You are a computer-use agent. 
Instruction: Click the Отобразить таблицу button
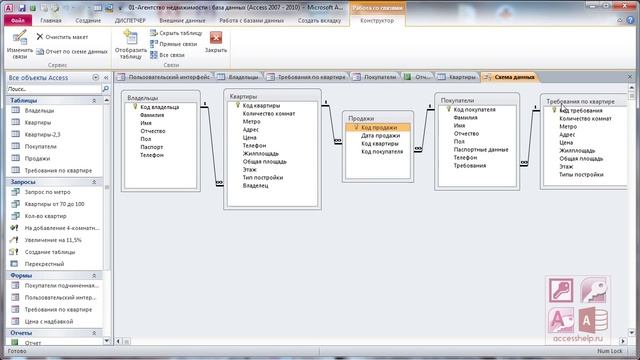131,45
